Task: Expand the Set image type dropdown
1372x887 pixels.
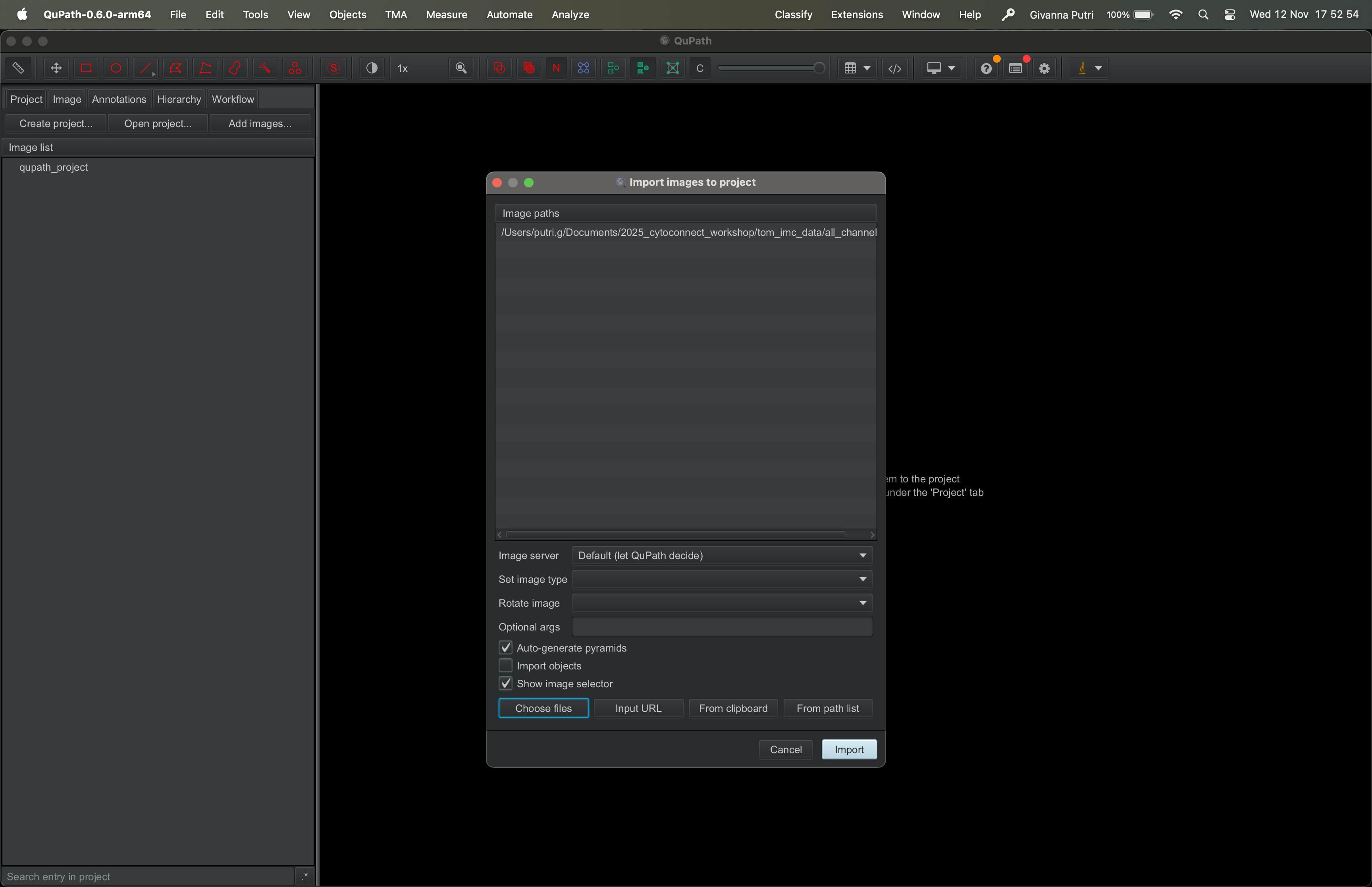Action: click(722, 579)
